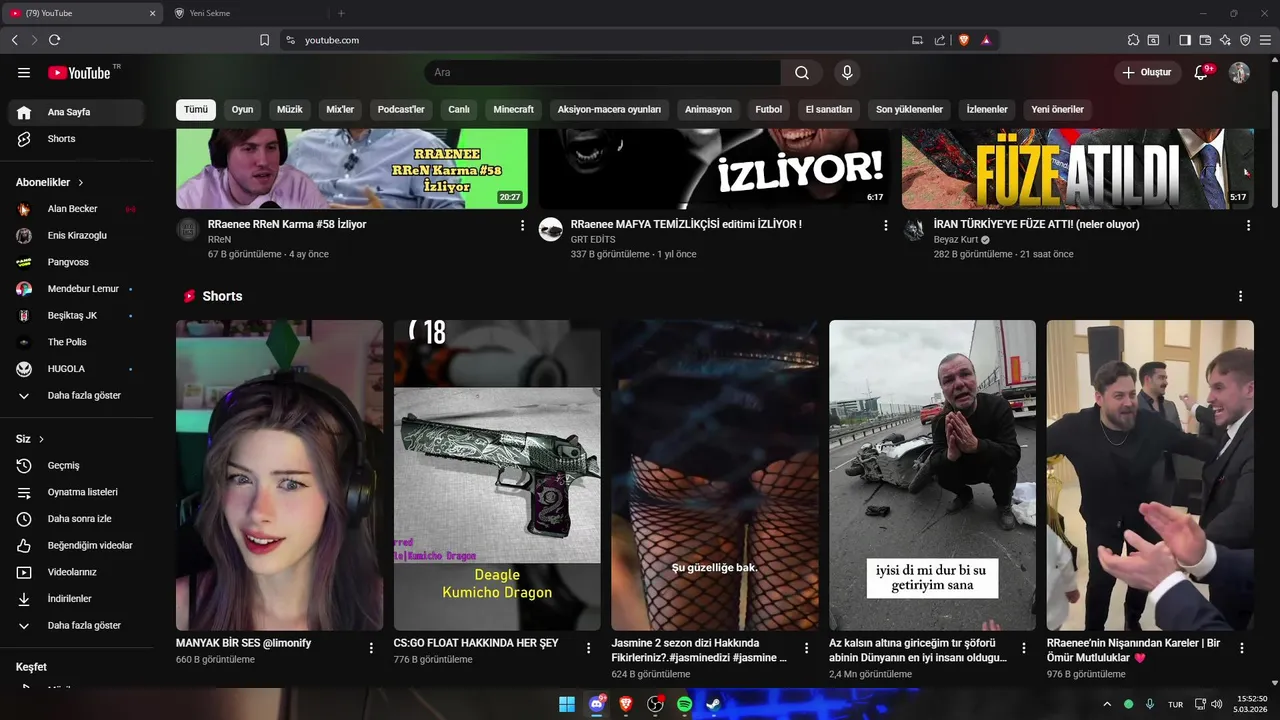Open the YouTube hamburger guide menu
Viewport: 1280px width, 720px height.
(24, 72)
